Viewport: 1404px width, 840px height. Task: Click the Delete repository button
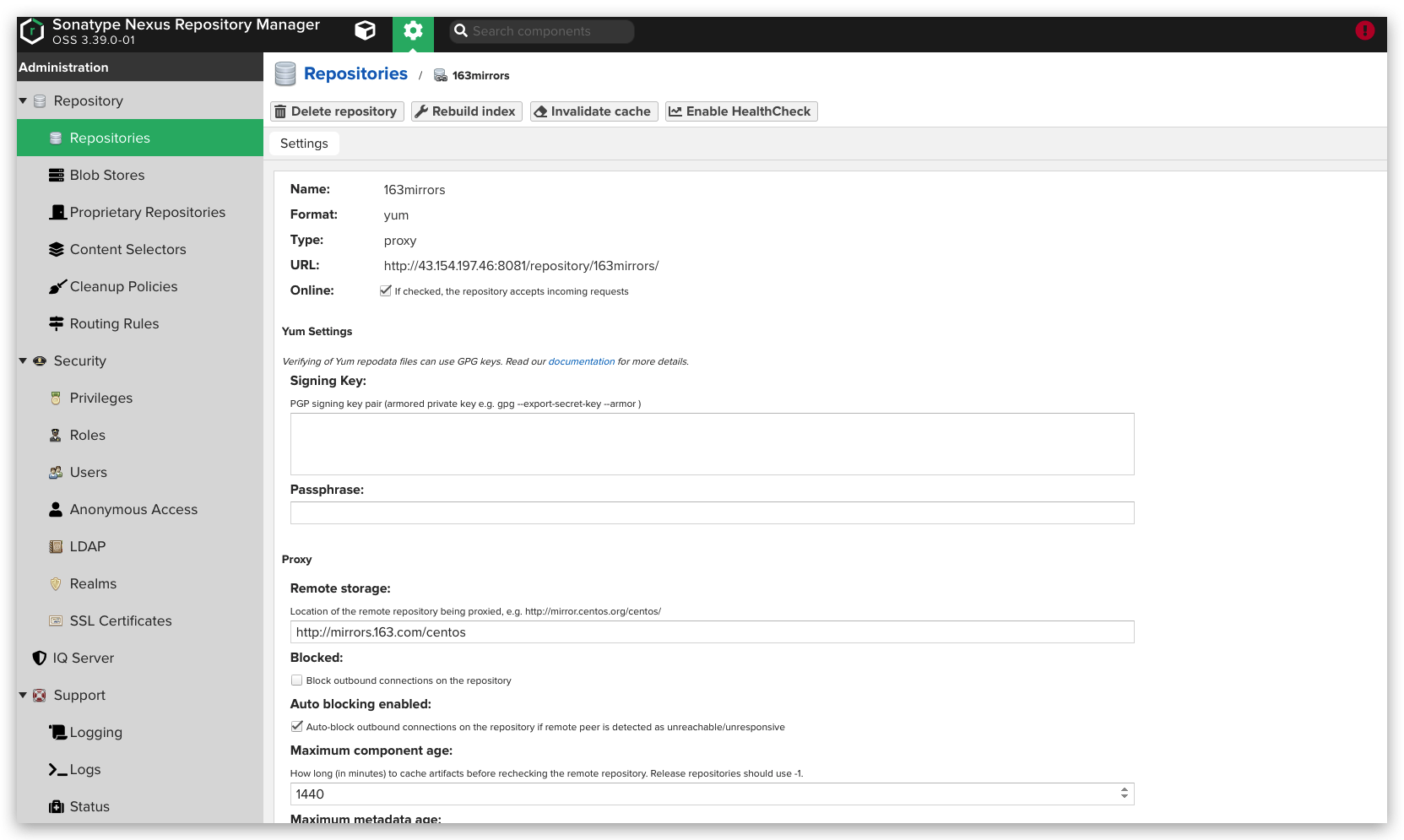coord(337,111)
